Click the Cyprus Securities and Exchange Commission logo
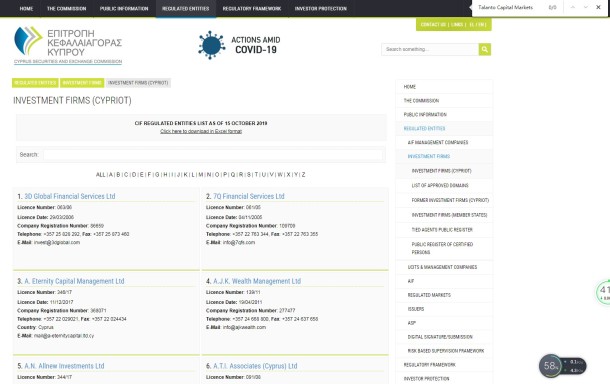This screenshot has width=610, height=384. (x=68, y=45)
